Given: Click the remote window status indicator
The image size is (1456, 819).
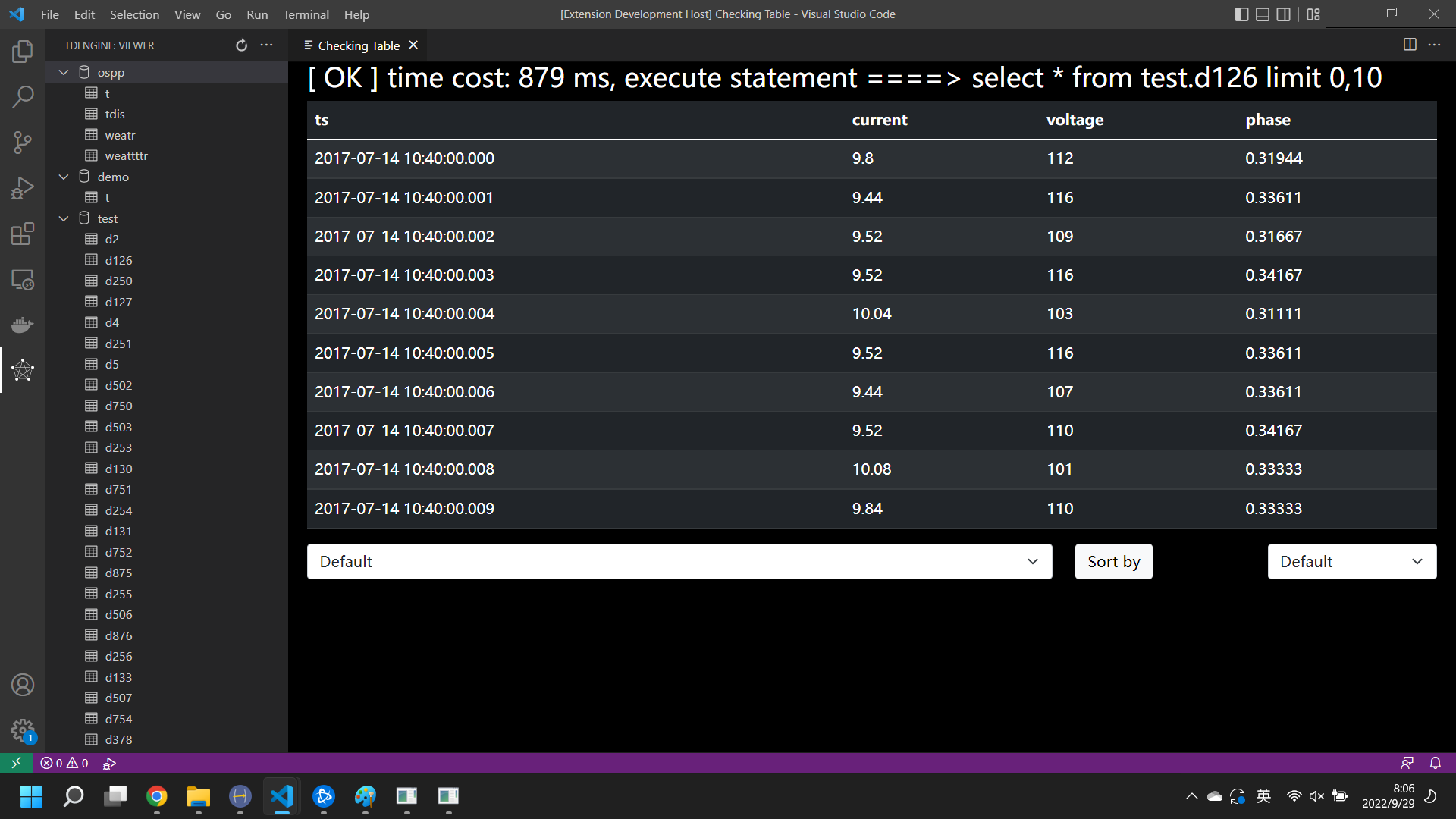Looking at the screenshot, I should (16, 763).
